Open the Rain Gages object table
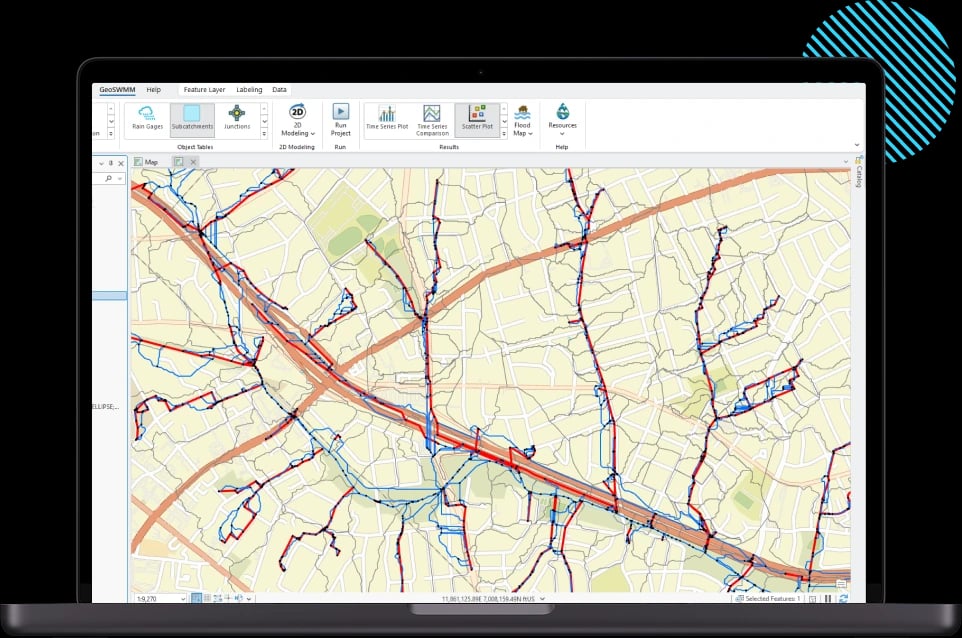Image resolution: width=962 pixels, height=638 pixels. pyautogui.click(x=147, y=118)
